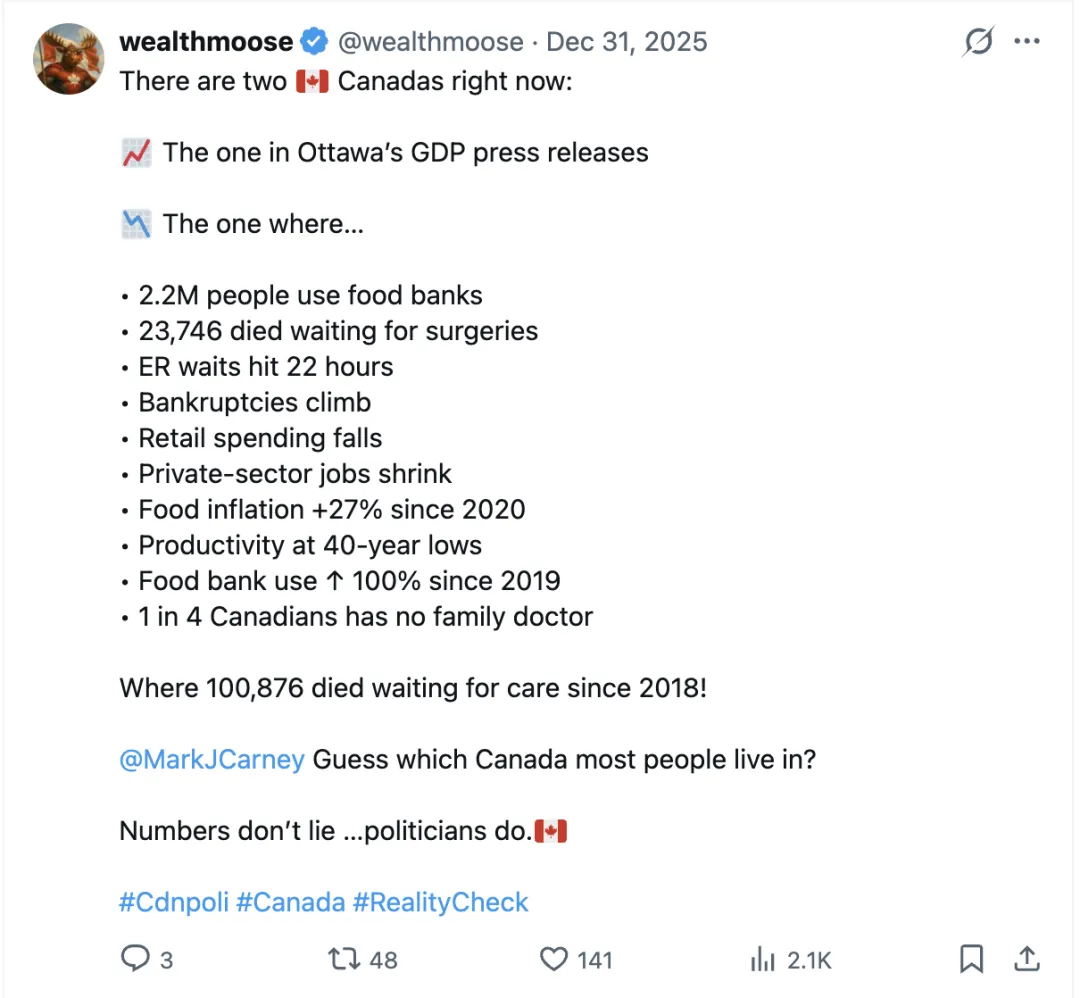Click the Dec 31, 2025 timestamp
This screenshot has height=998, width=1080.
tap(627, 42)
